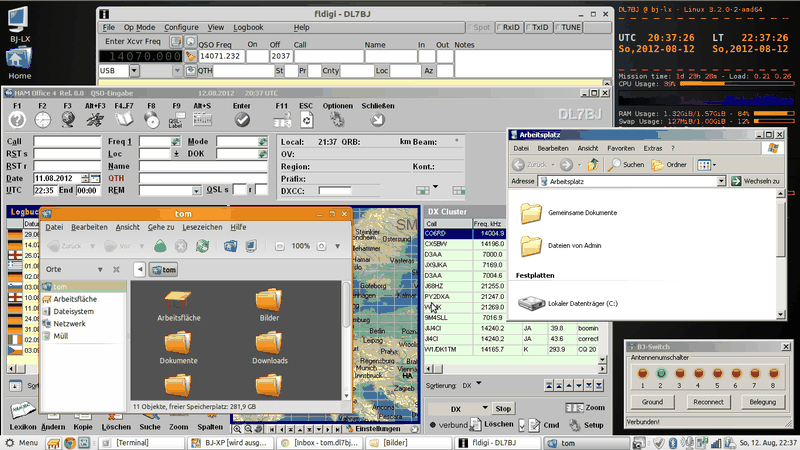Click the F8 CD icon
The height and width of the screenshot is (450, 800).
coord(152,120)
